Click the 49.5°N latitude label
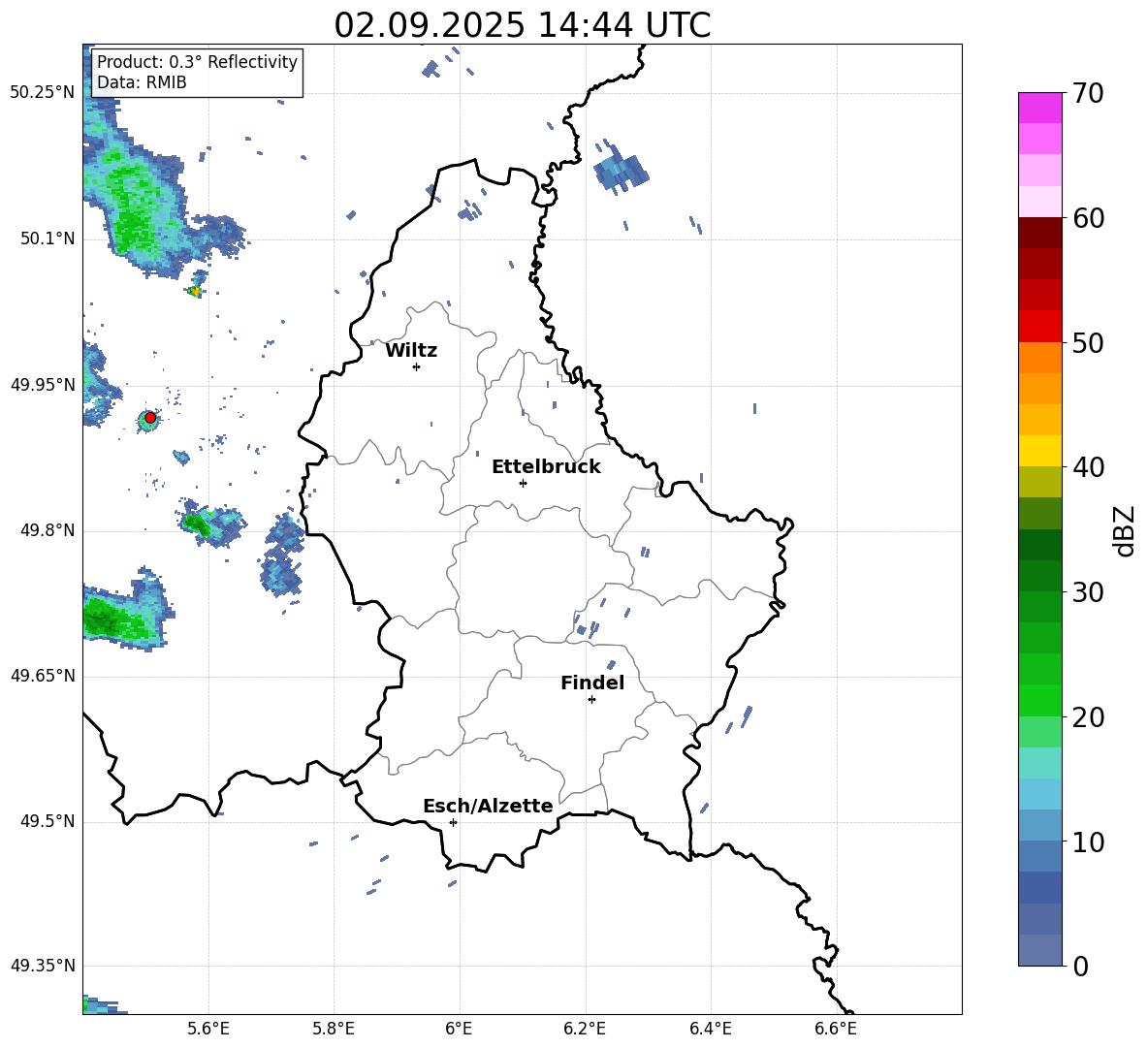This screenshot has width=1148, height=1048. [x=48, y=821]
